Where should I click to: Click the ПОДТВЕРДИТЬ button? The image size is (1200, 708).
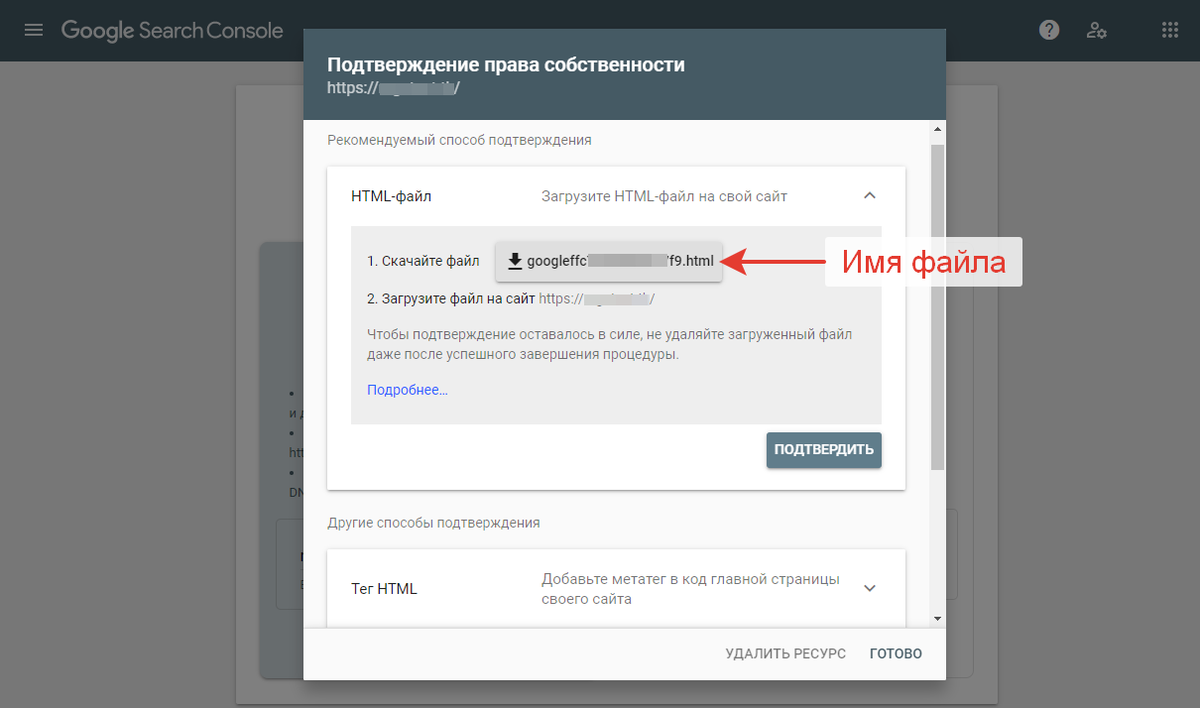[824, 450]
